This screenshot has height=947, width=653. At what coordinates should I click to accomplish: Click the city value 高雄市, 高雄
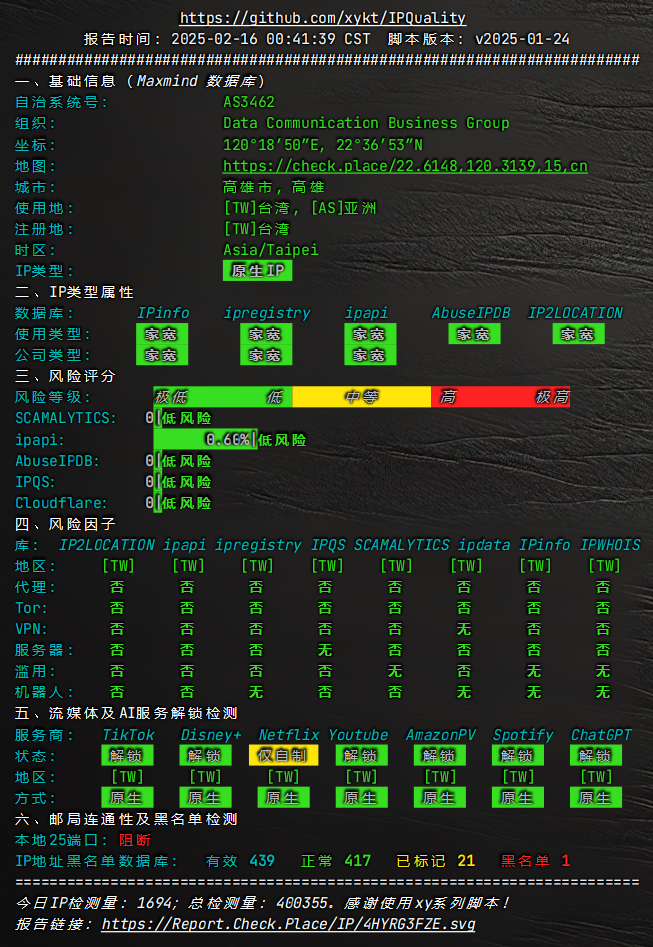point(274,187)
